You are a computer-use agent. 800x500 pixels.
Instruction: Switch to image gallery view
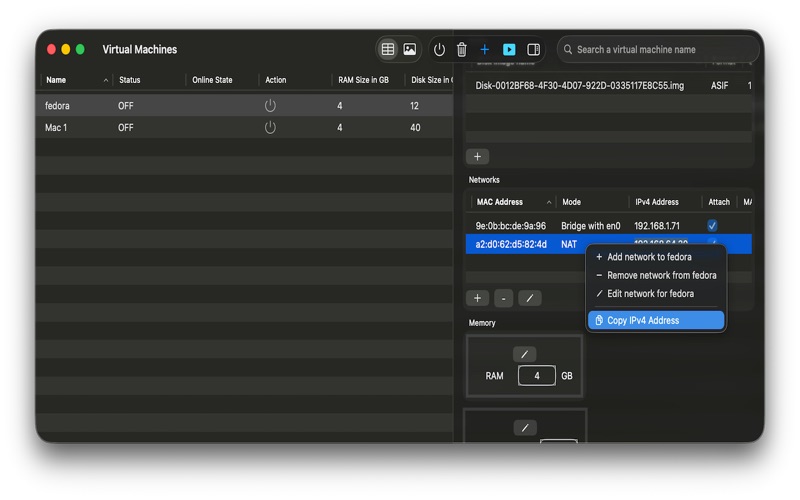click(410, 49)
